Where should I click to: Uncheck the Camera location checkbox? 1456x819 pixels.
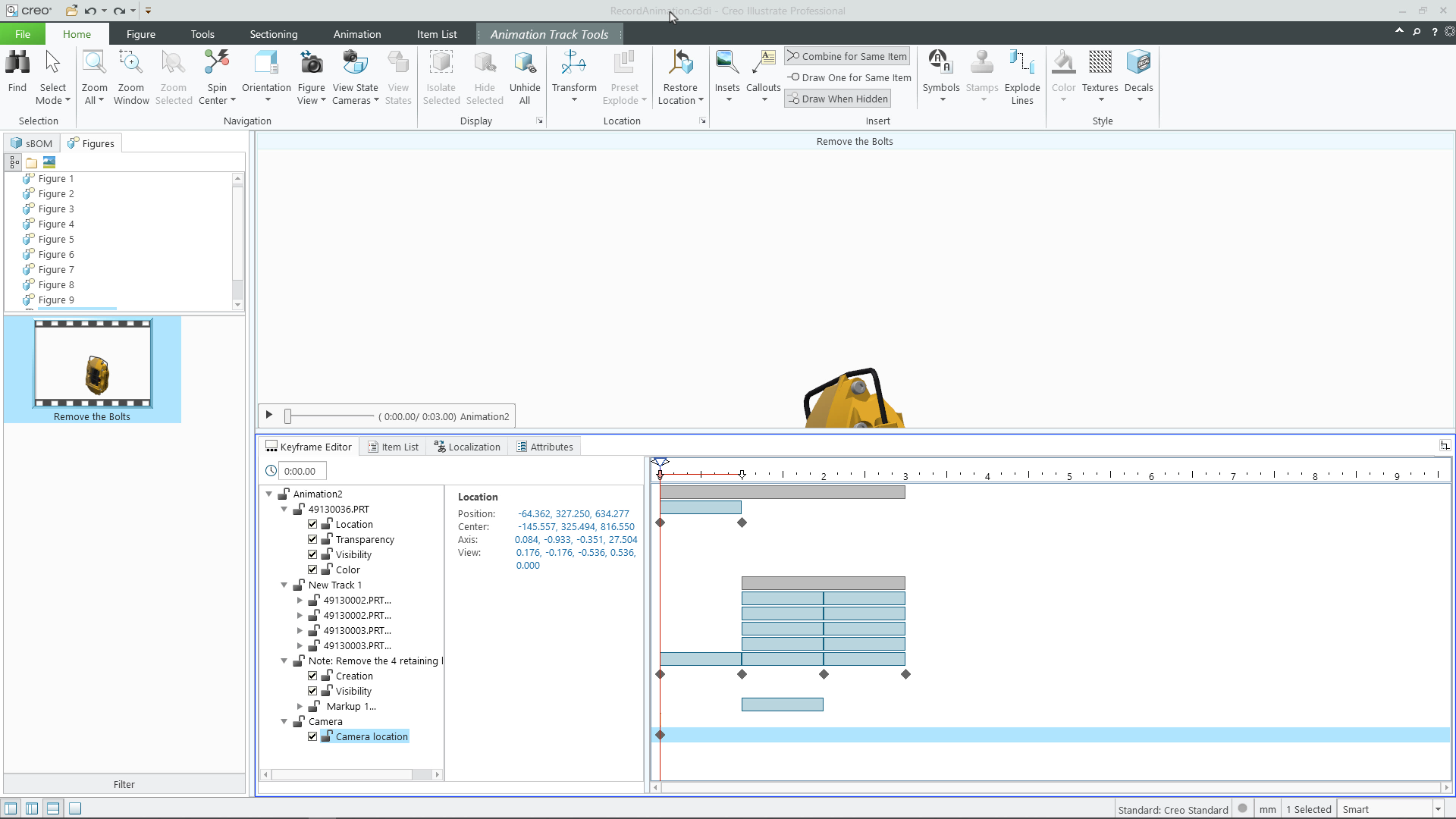point(312,736)
